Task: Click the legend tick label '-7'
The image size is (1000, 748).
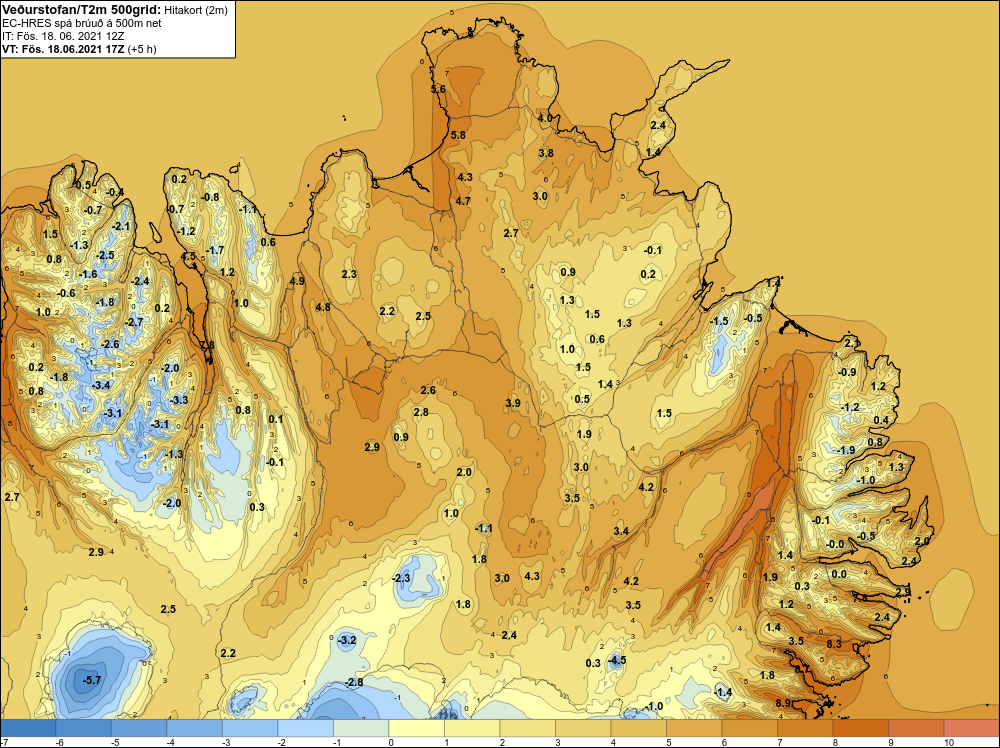Action: click(4, 742)
